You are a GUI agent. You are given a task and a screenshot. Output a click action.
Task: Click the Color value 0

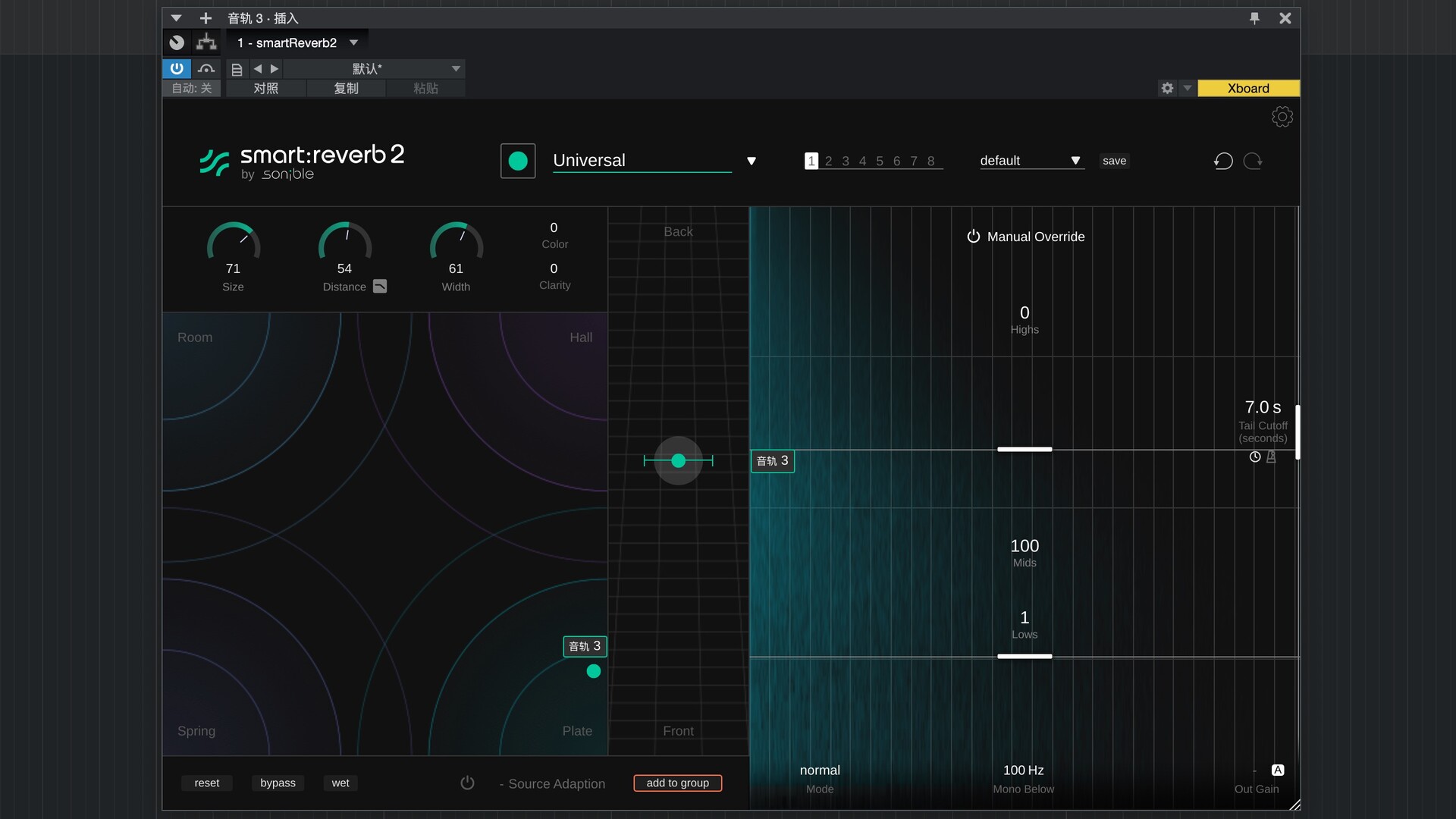554,227
